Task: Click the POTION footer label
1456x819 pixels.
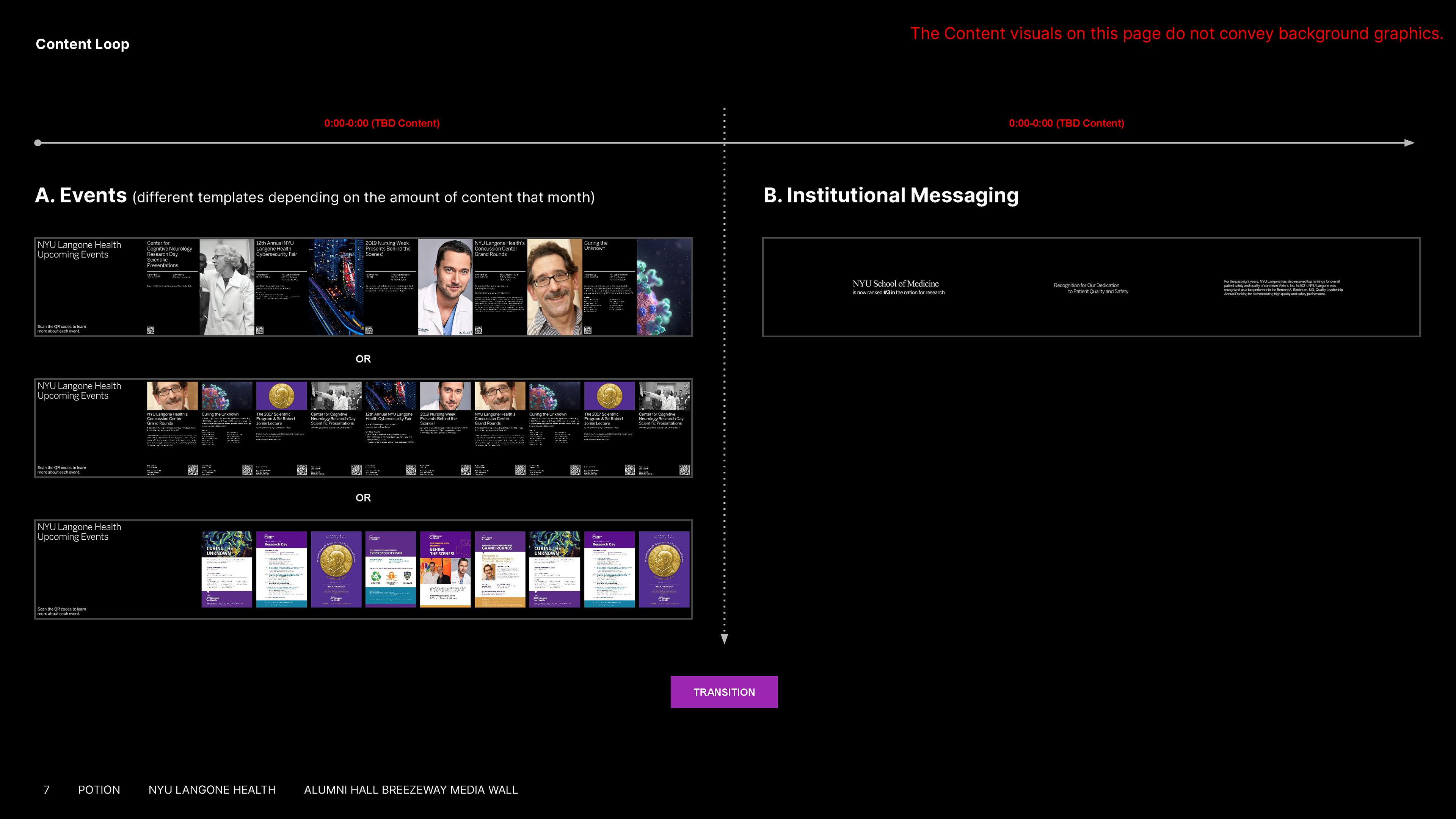Action: 99,790
